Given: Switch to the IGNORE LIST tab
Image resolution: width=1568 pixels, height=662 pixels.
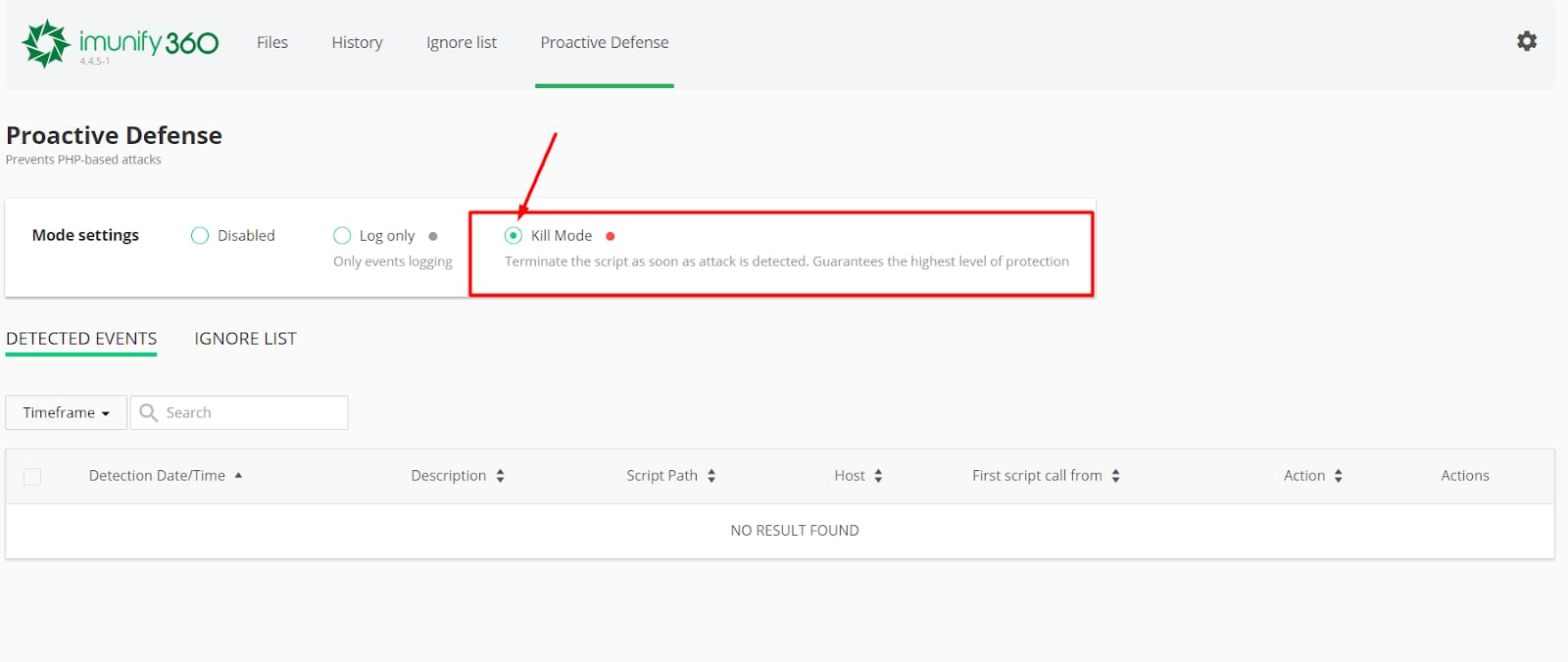Looking at the screenshot, I should coord(245,339).
